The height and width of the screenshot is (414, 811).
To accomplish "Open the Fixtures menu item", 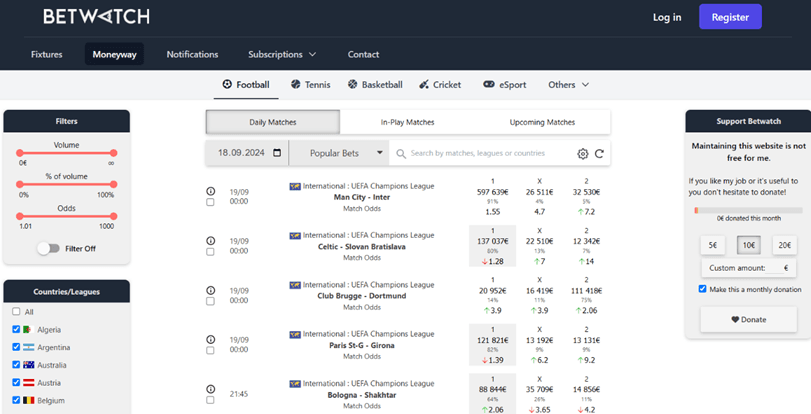I will [47, 54].
